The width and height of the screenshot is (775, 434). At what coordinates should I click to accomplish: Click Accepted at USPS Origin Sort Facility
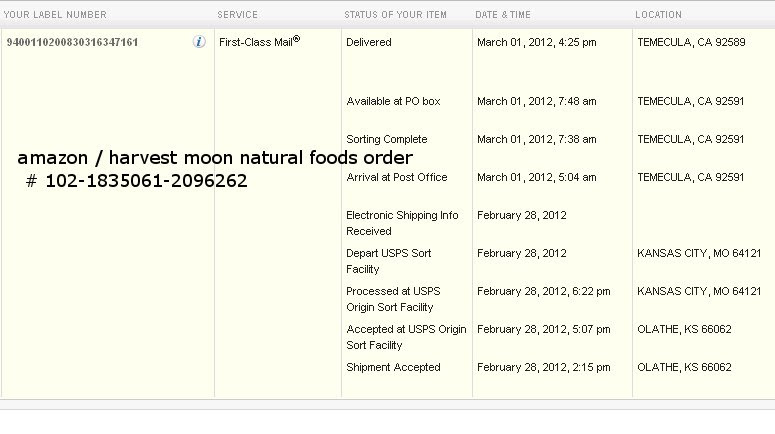click(x=406, y=337)
